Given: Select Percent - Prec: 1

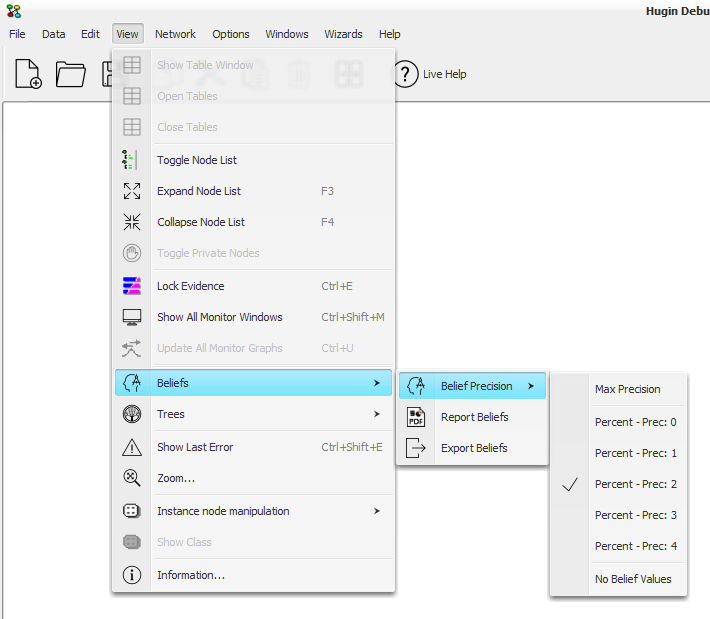Looking at the screenshot, I should point(618,453).
